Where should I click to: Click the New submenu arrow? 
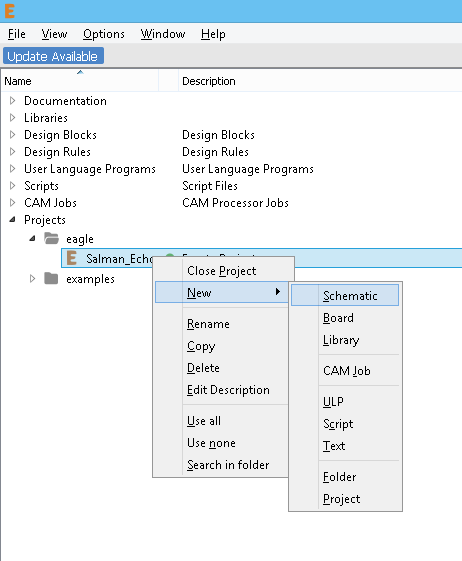(x=278, y=292)
